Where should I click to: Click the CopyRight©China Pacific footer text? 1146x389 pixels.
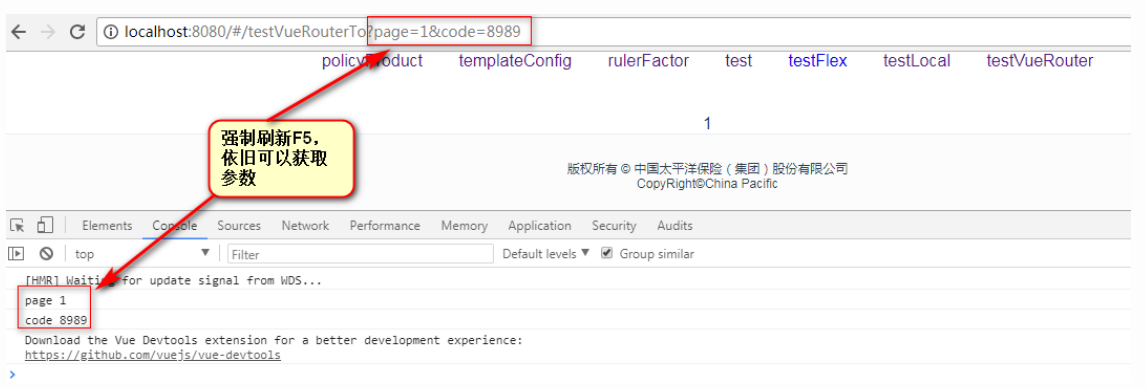[707, 184]
